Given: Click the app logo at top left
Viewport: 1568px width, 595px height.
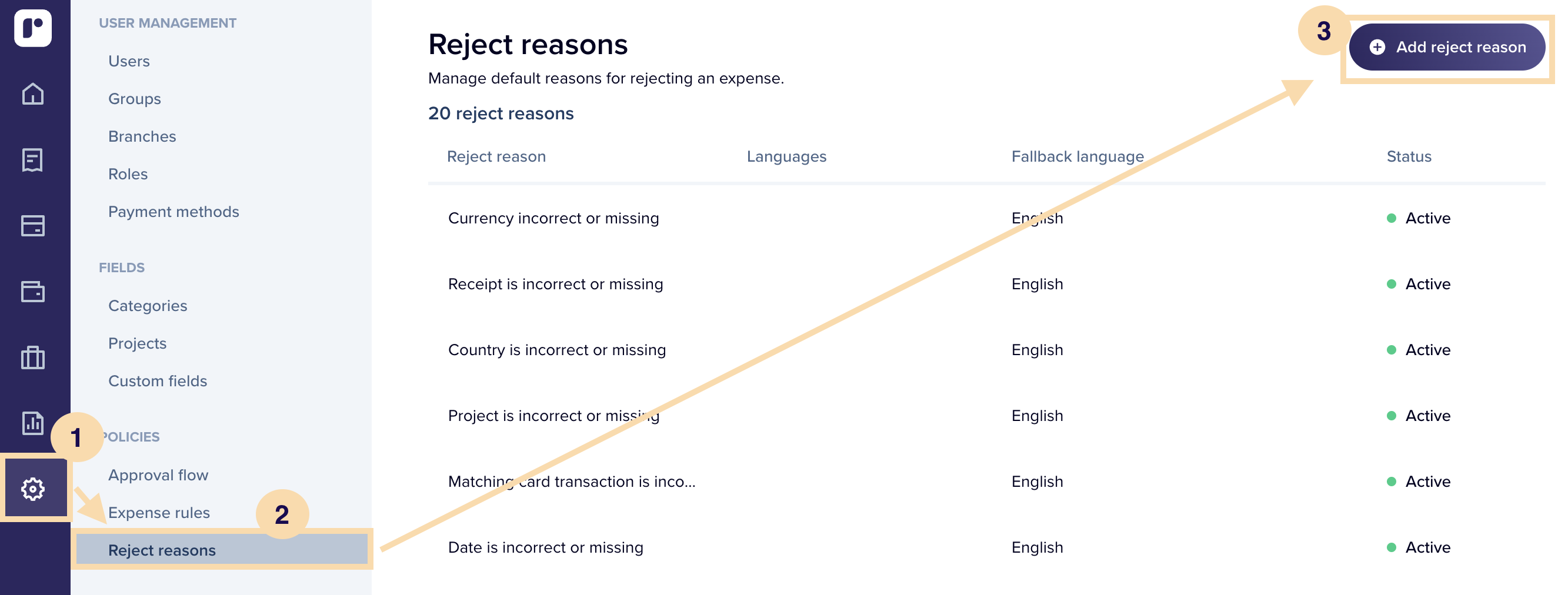Looking at the screenshot, I should [x=33, y=28].
